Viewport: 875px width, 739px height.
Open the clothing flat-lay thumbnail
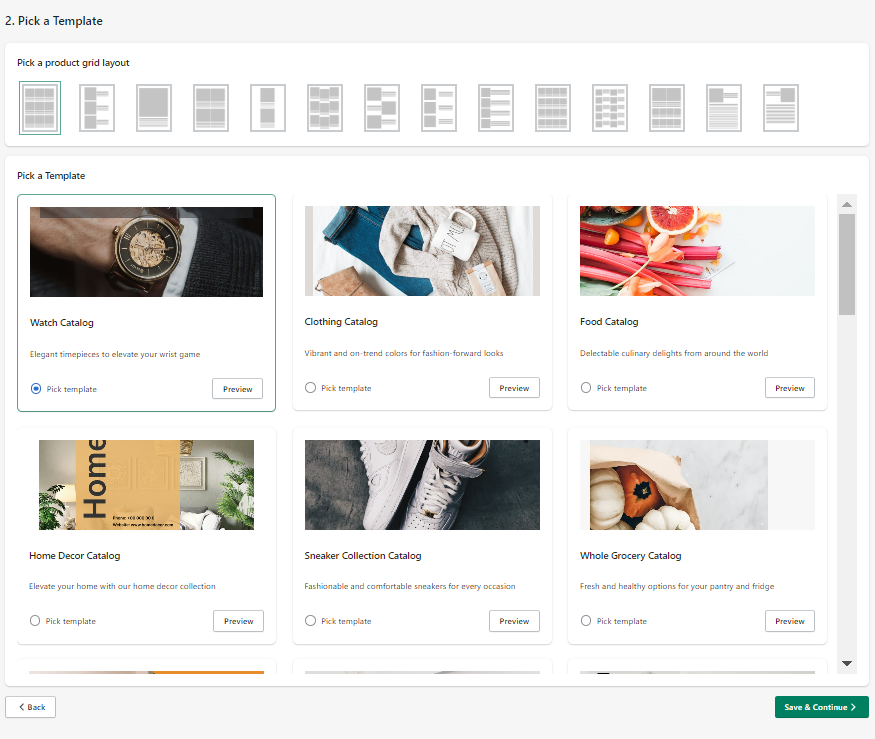[422, 251]
